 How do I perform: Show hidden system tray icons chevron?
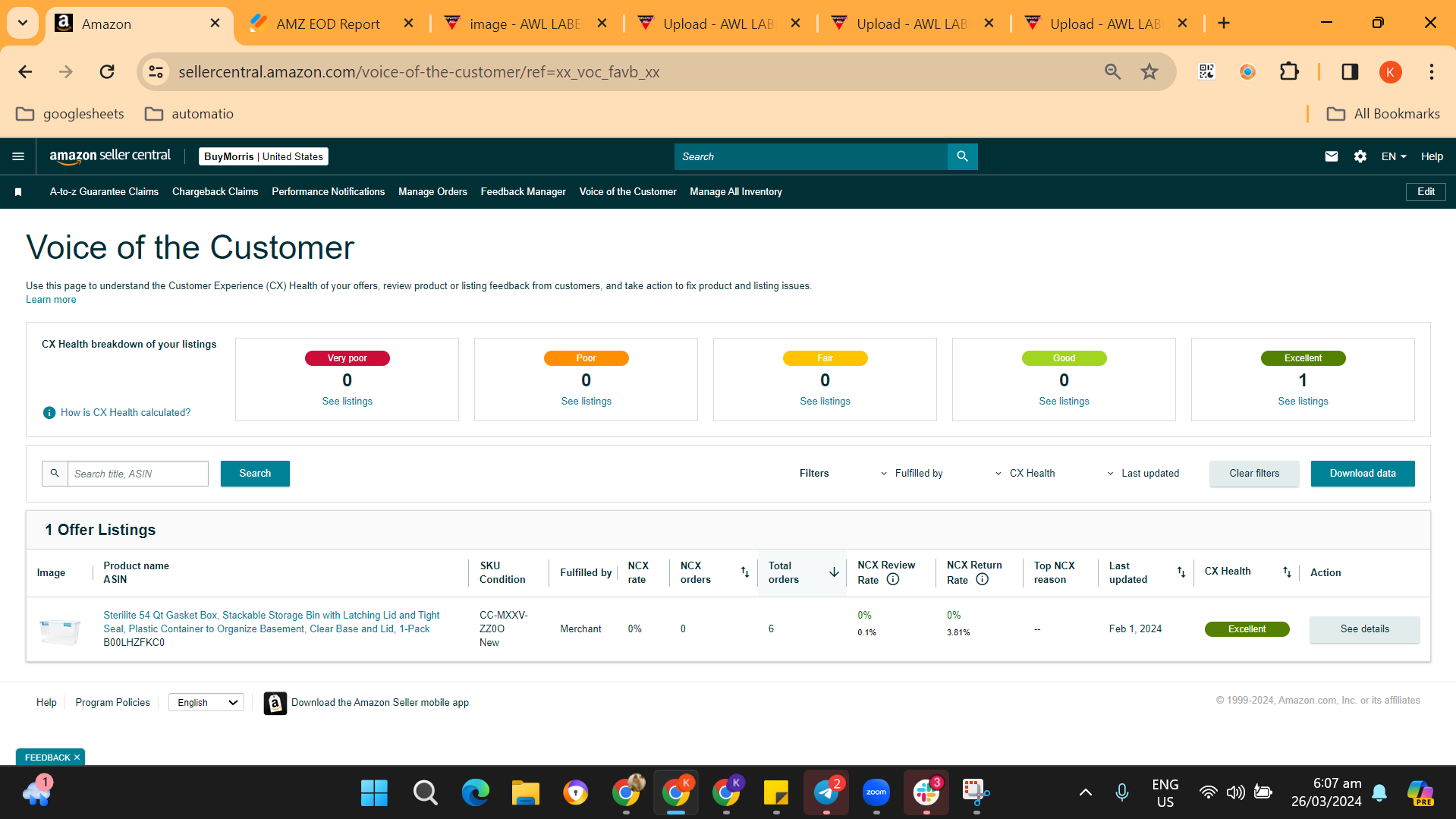pyautogui.click(x=1086, y=792)
